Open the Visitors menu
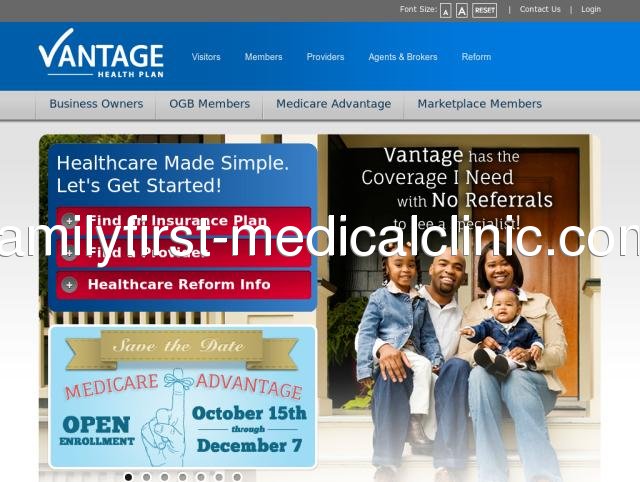The height and width of the screenshot is (482, 640). pyautogui.click(x=206, y=57)
